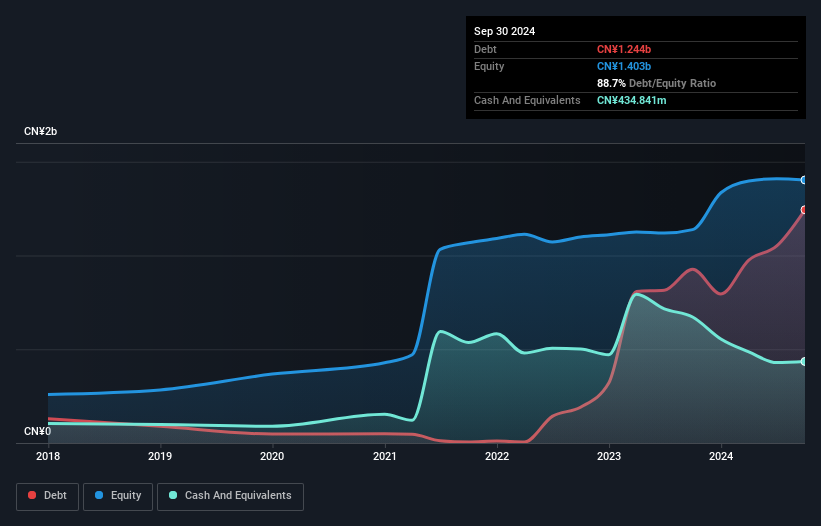
Task: Click the 2019 x-axis label
Action: 160,456
